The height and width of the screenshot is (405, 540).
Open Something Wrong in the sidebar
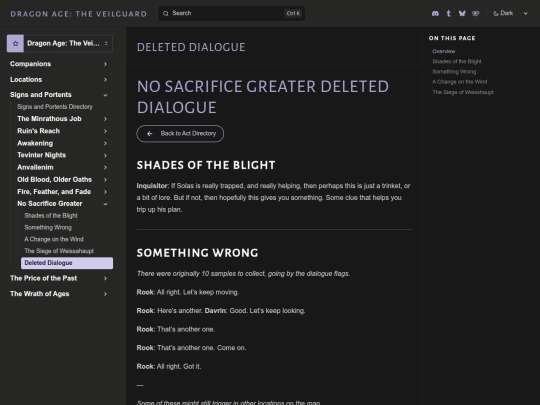coord(48,227)
